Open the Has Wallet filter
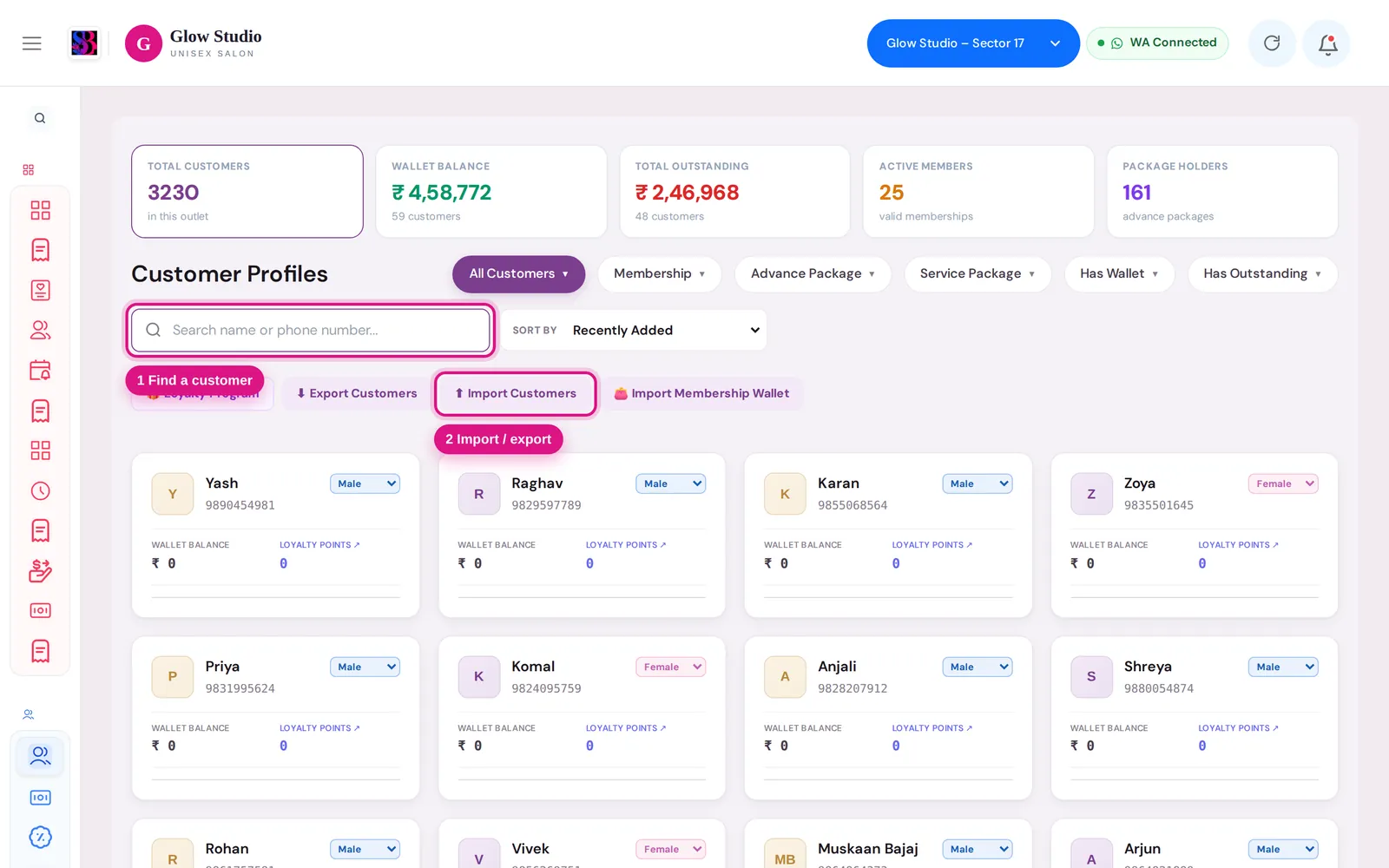1389x868 pixels. pyautogui.click(x=1119, y=274)
